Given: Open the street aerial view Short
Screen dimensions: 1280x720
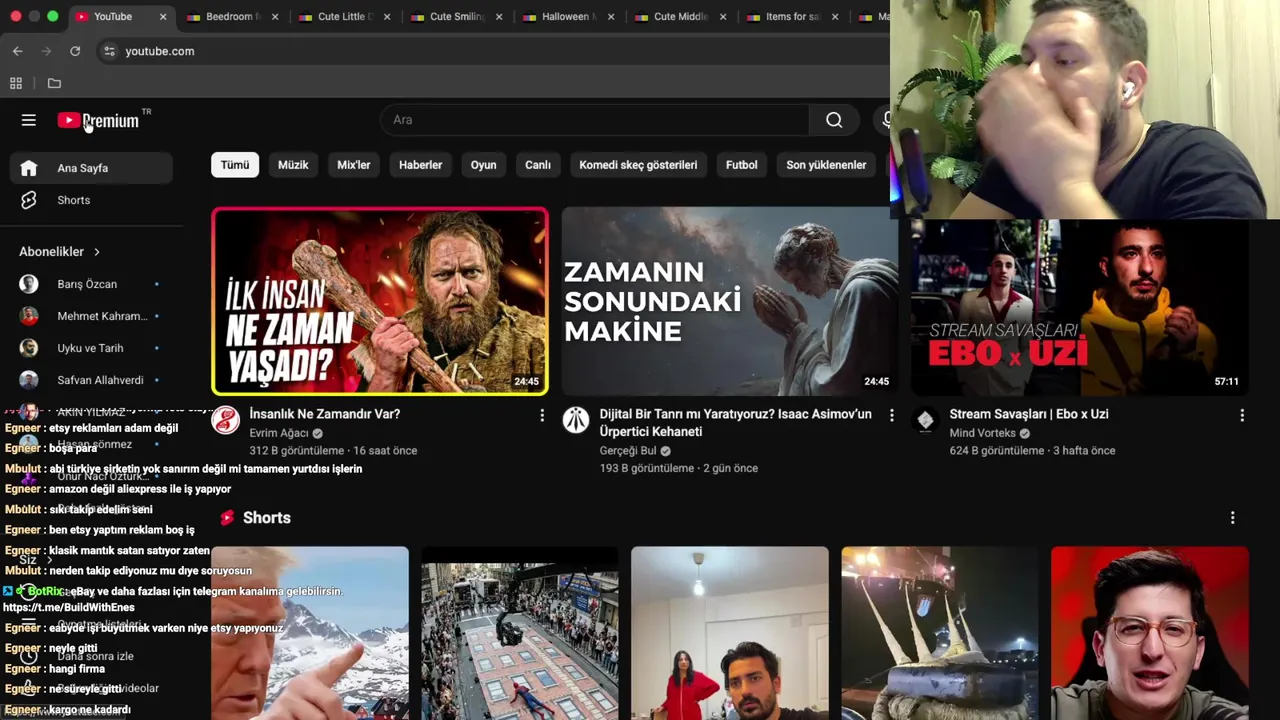Looking at the screenshot, I should click(520, 633).
